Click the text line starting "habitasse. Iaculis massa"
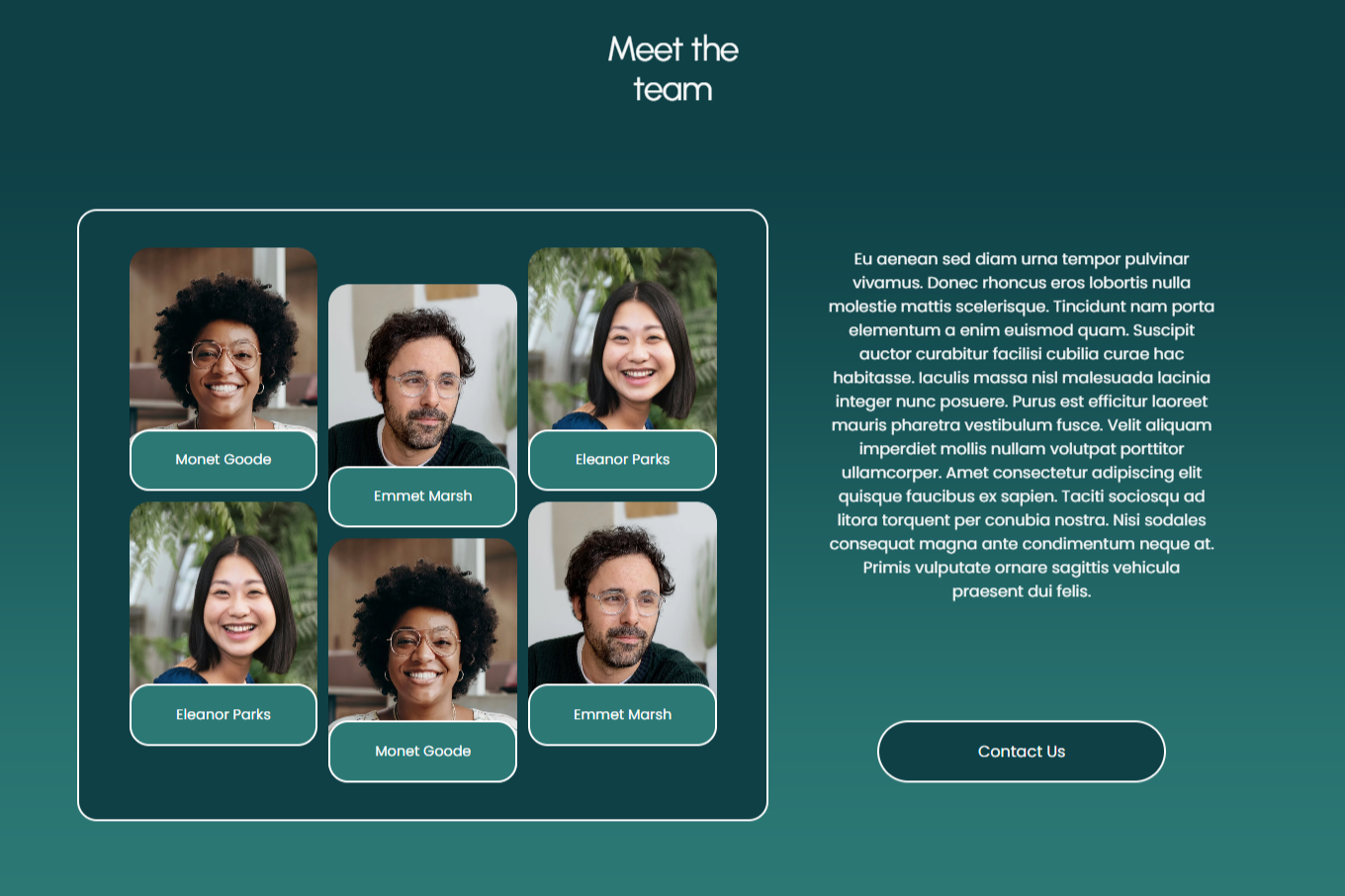The width and height of the screenshot is (1345, 896). (x=1021, y=378)
